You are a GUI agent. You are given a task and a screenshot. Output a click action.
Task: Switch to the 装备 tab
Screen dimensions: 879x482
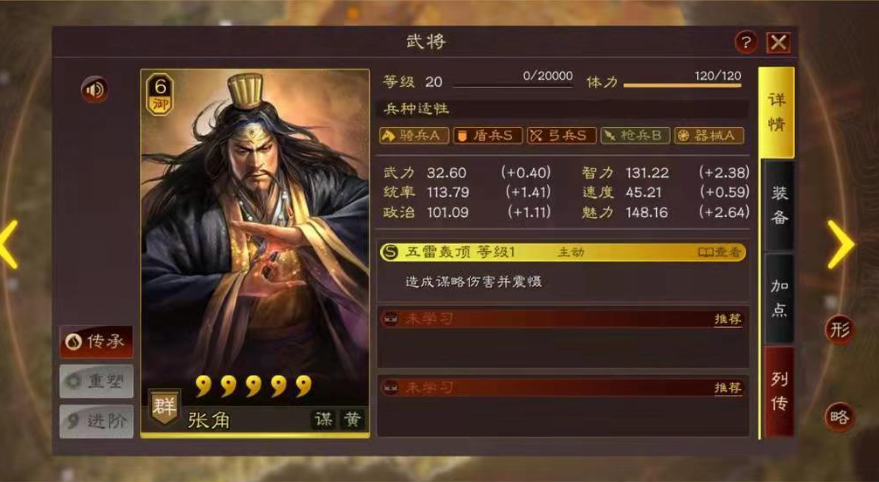click(779, 205)
